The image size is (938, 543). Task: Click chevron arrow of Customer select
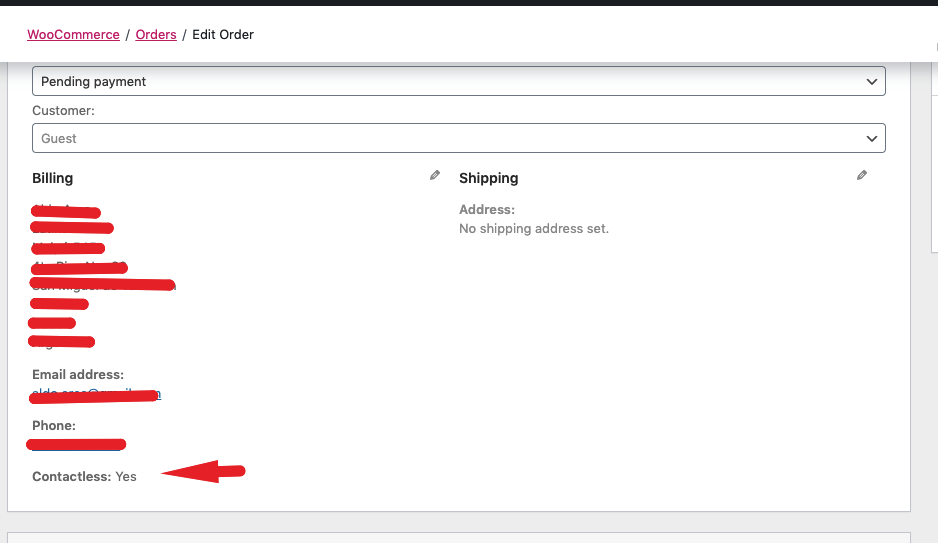pyautogui.click(x=872, y=139)
